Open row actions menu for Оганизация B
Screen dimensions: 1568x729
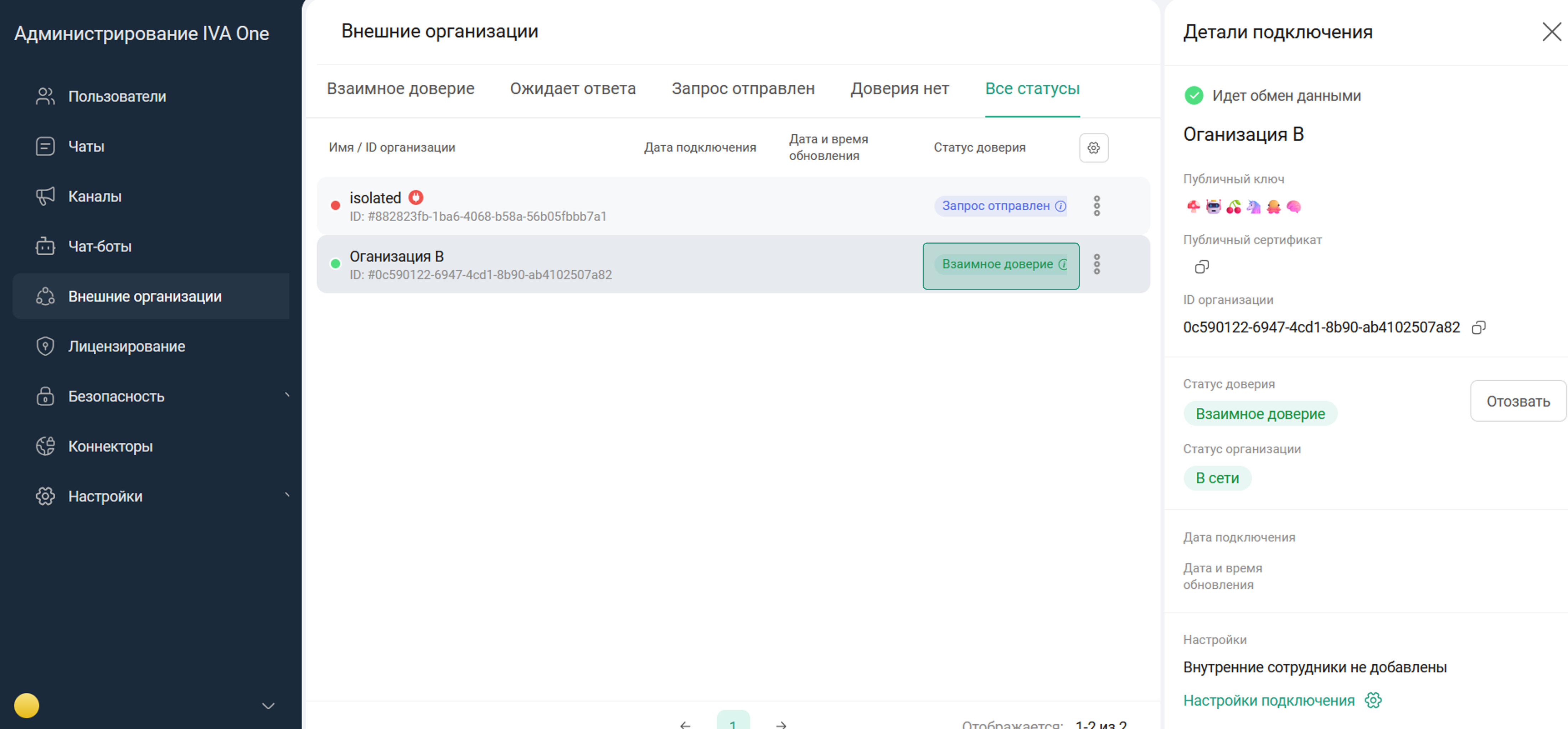1097,264
